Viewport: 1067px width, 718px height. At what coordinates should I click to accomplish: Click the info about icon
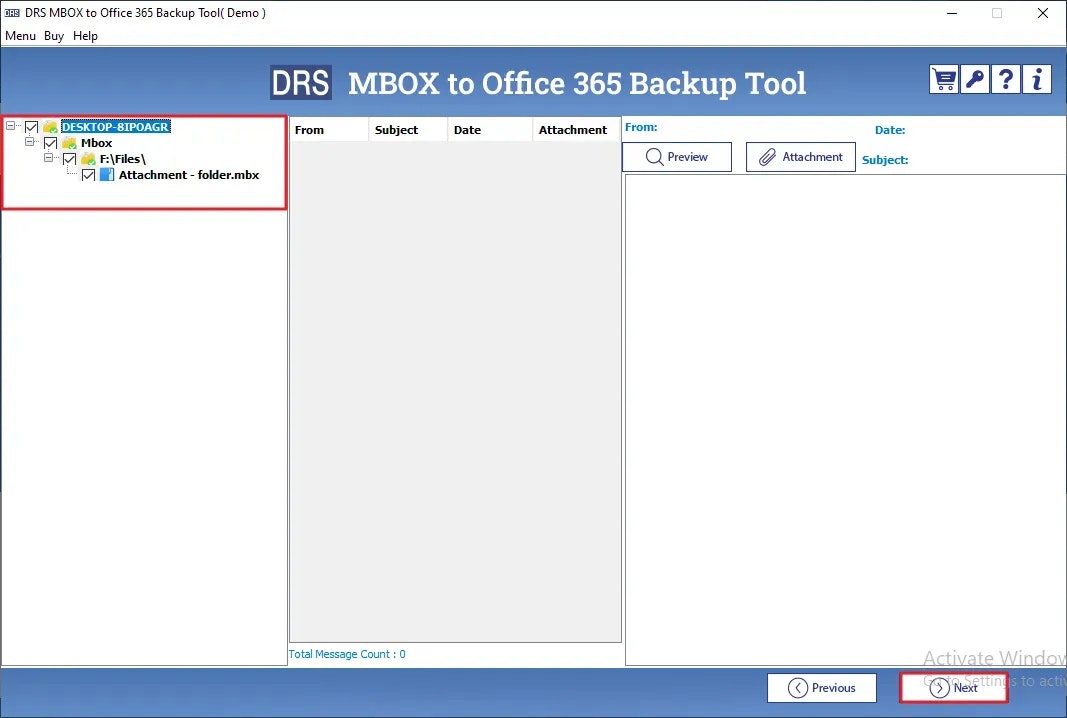(x=1037, y=80)
